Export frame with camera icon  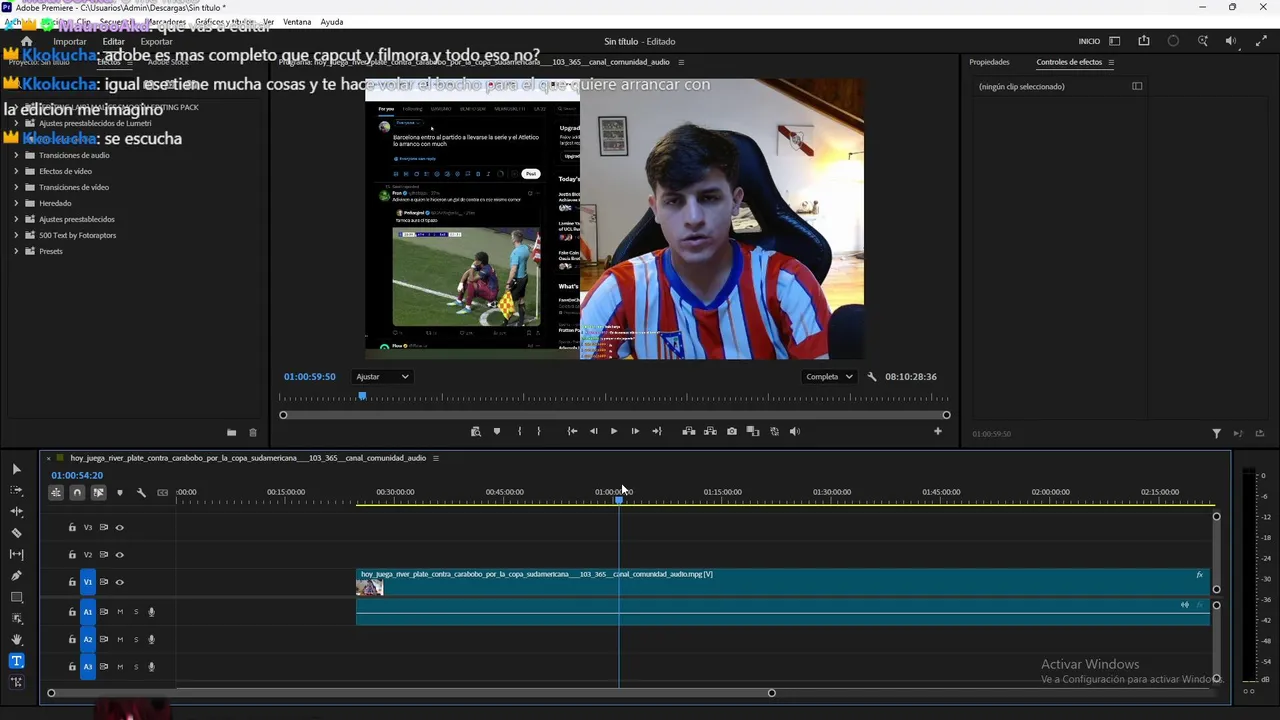tap(732, 431)
